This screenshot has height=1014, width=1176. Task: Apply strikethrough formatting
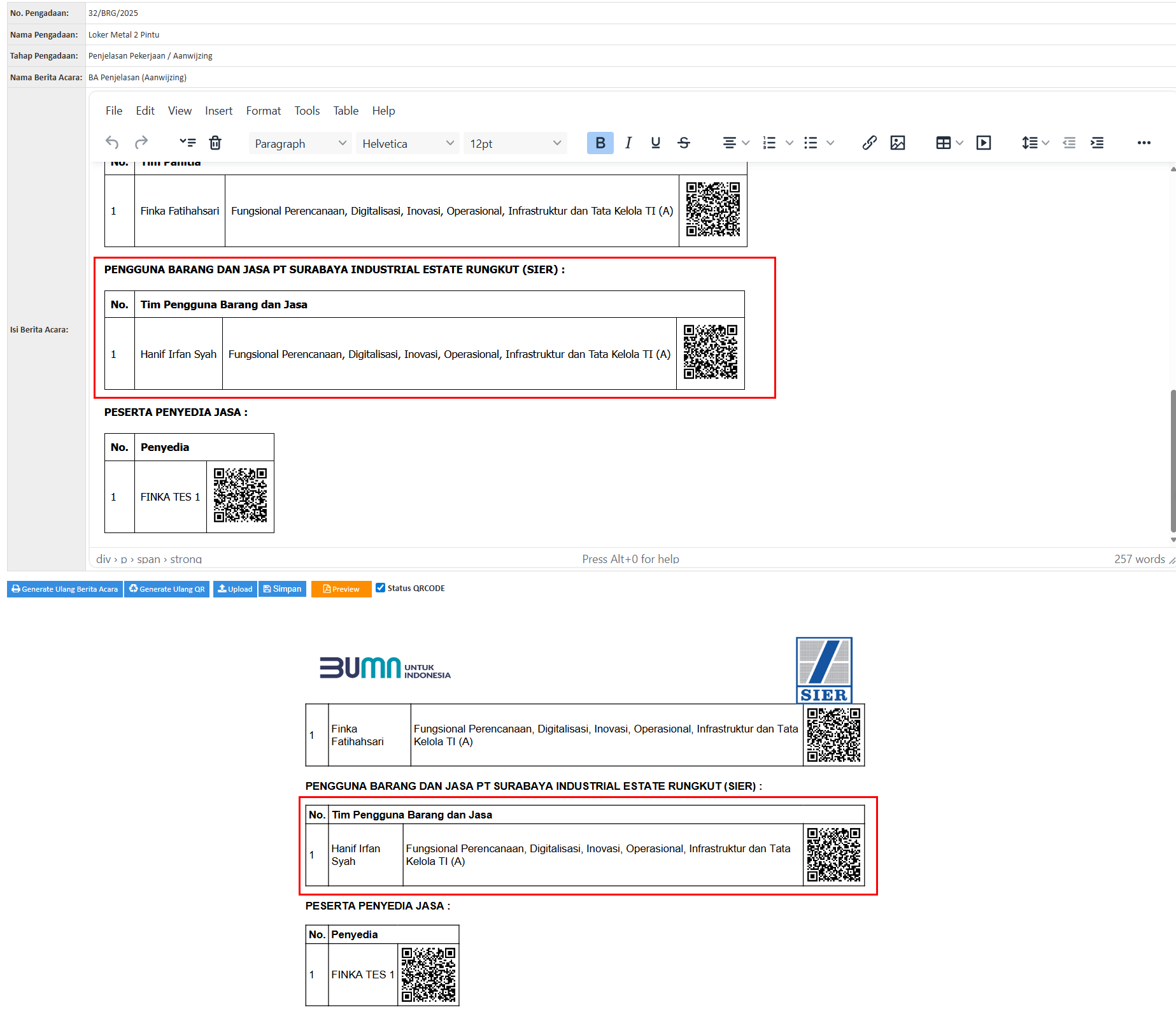tap(684, 143)
